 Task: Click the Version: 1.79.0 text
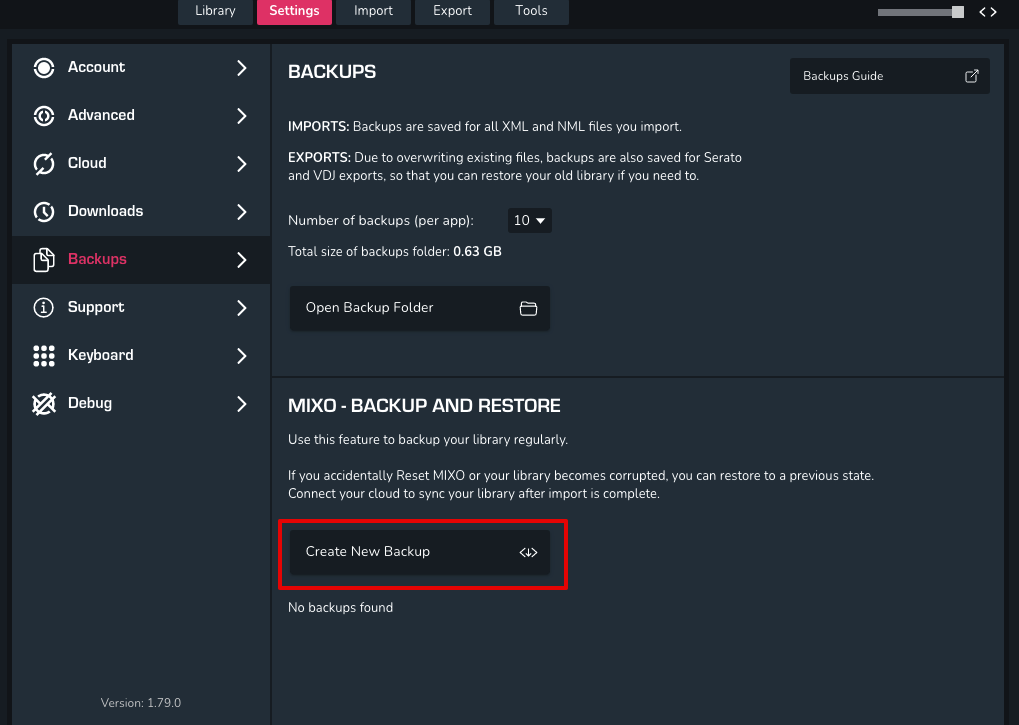pyautogui.click(x=141, y=703)
